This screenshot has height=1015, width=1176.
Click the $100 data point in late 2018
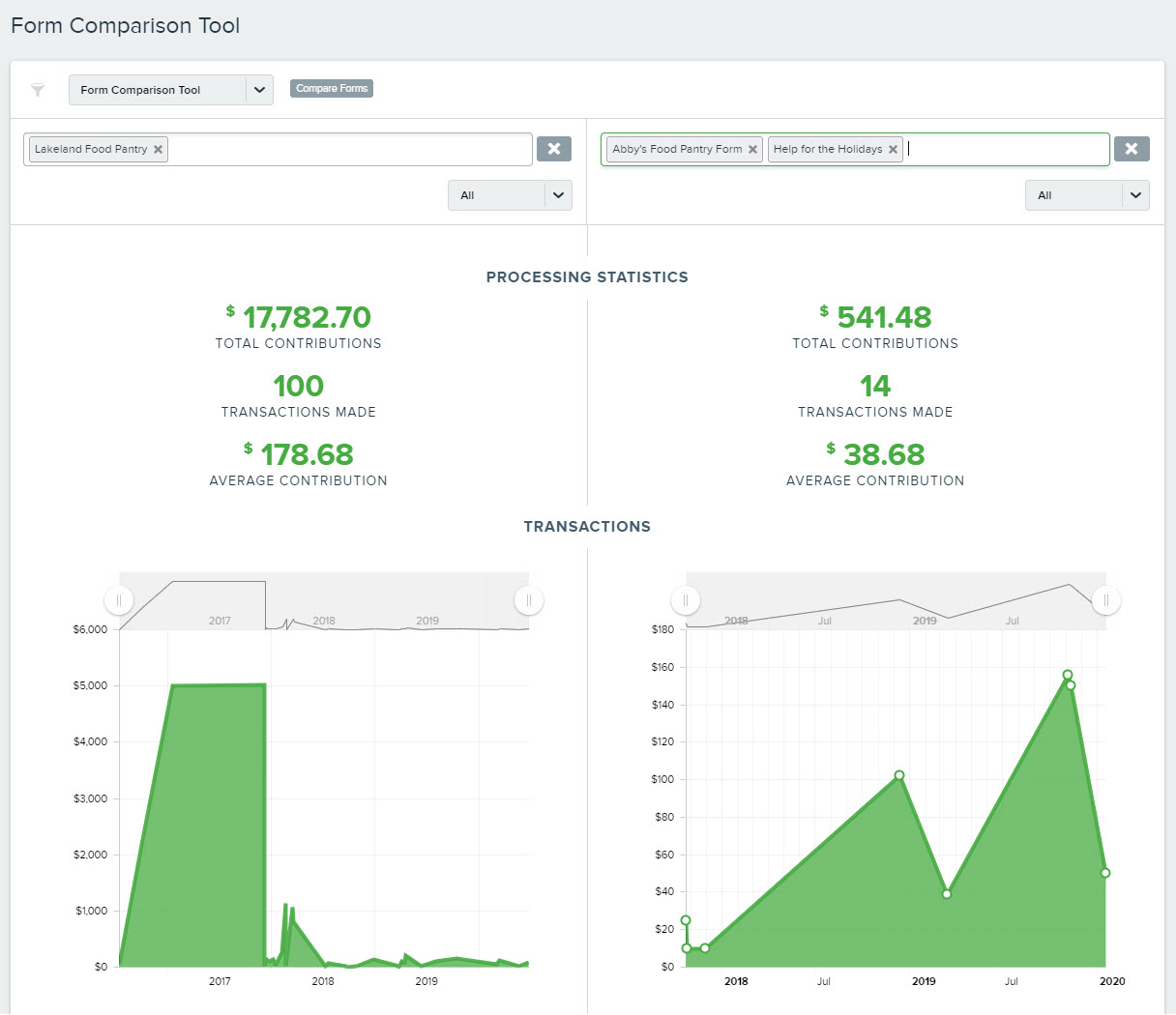(x=899, y=775)
